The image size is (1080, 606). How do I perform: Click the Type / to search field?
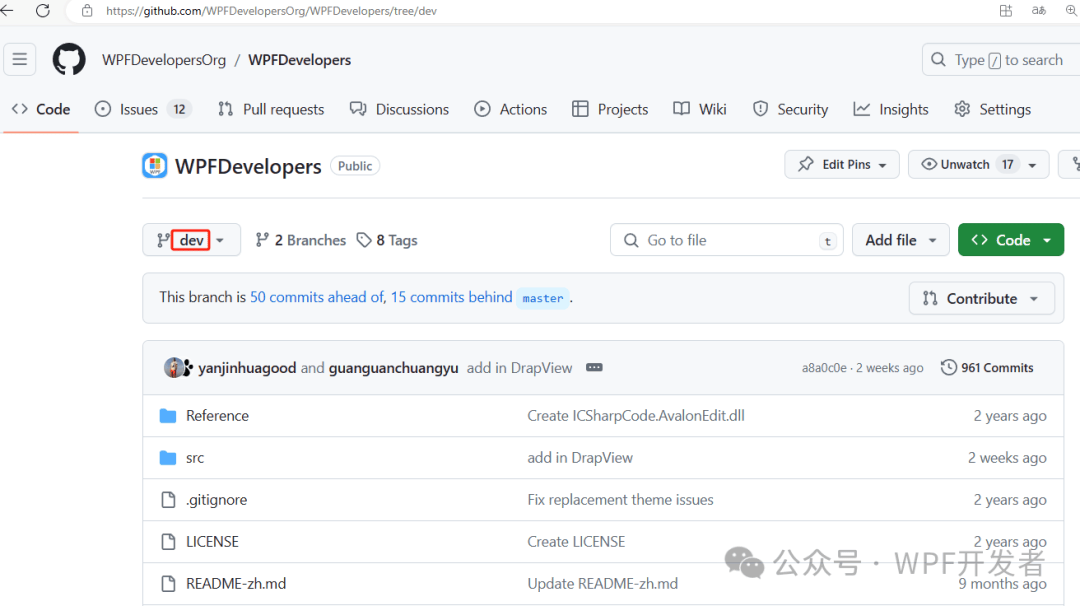(1000, 59)
